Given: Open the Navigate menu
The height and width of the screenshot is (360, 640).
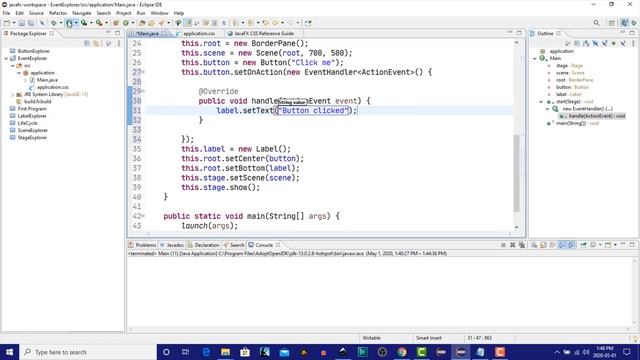Looking at the screenshot, I should pyautogui.click(x=82, y=13).
